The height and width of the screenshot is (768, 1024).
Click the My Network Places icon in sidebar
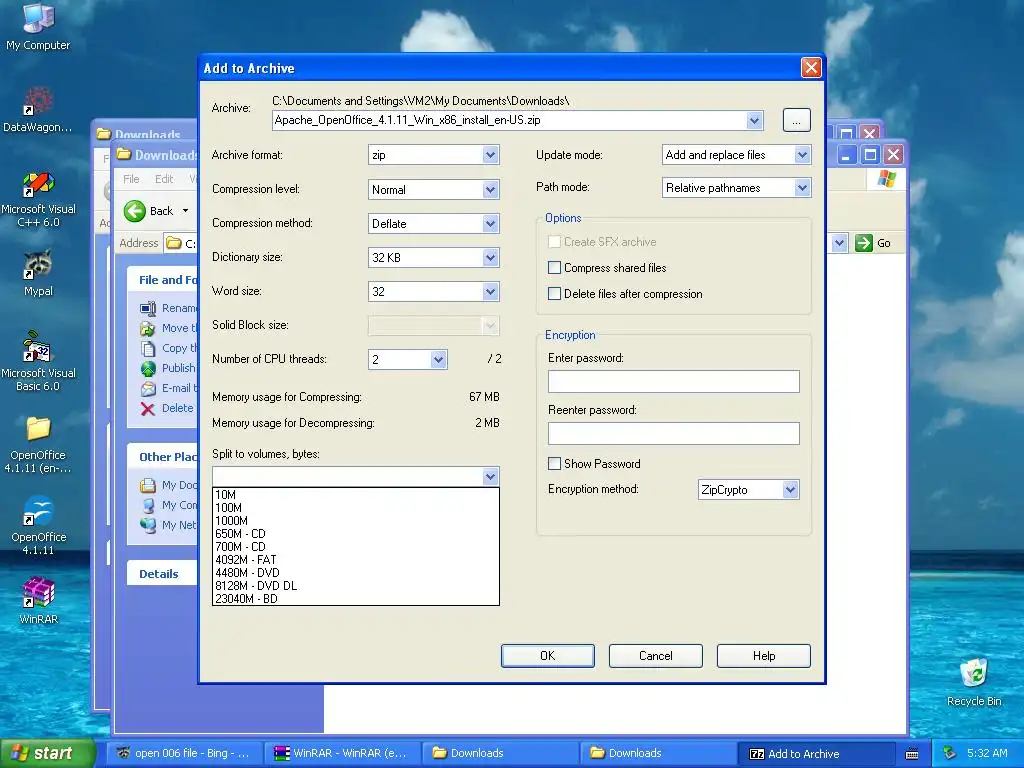coord(148,525)
